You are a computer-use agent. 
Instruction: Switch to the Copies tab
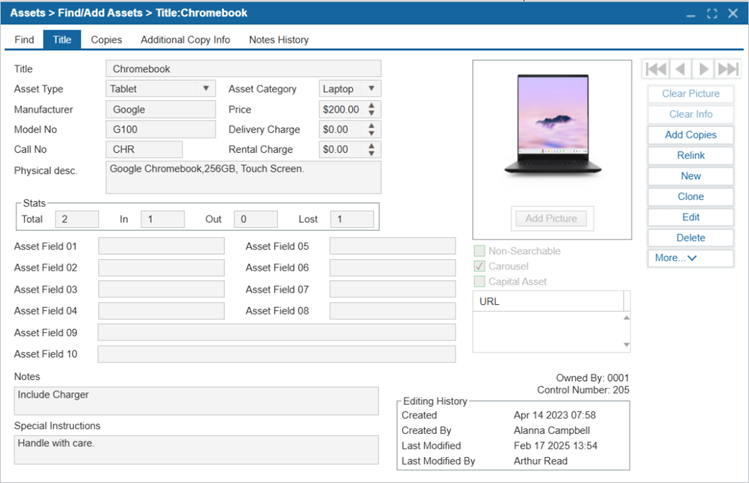[x=106, y=40]
